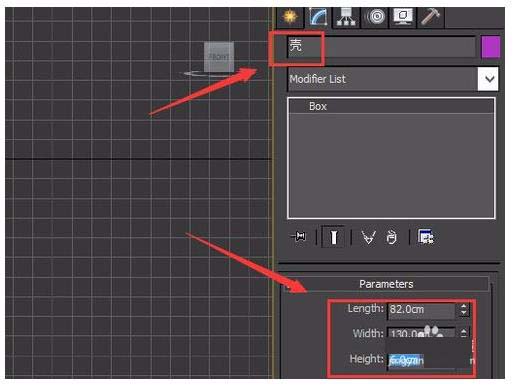Click Make Unique icon
The image size is (516, 386).
[368, 237]
